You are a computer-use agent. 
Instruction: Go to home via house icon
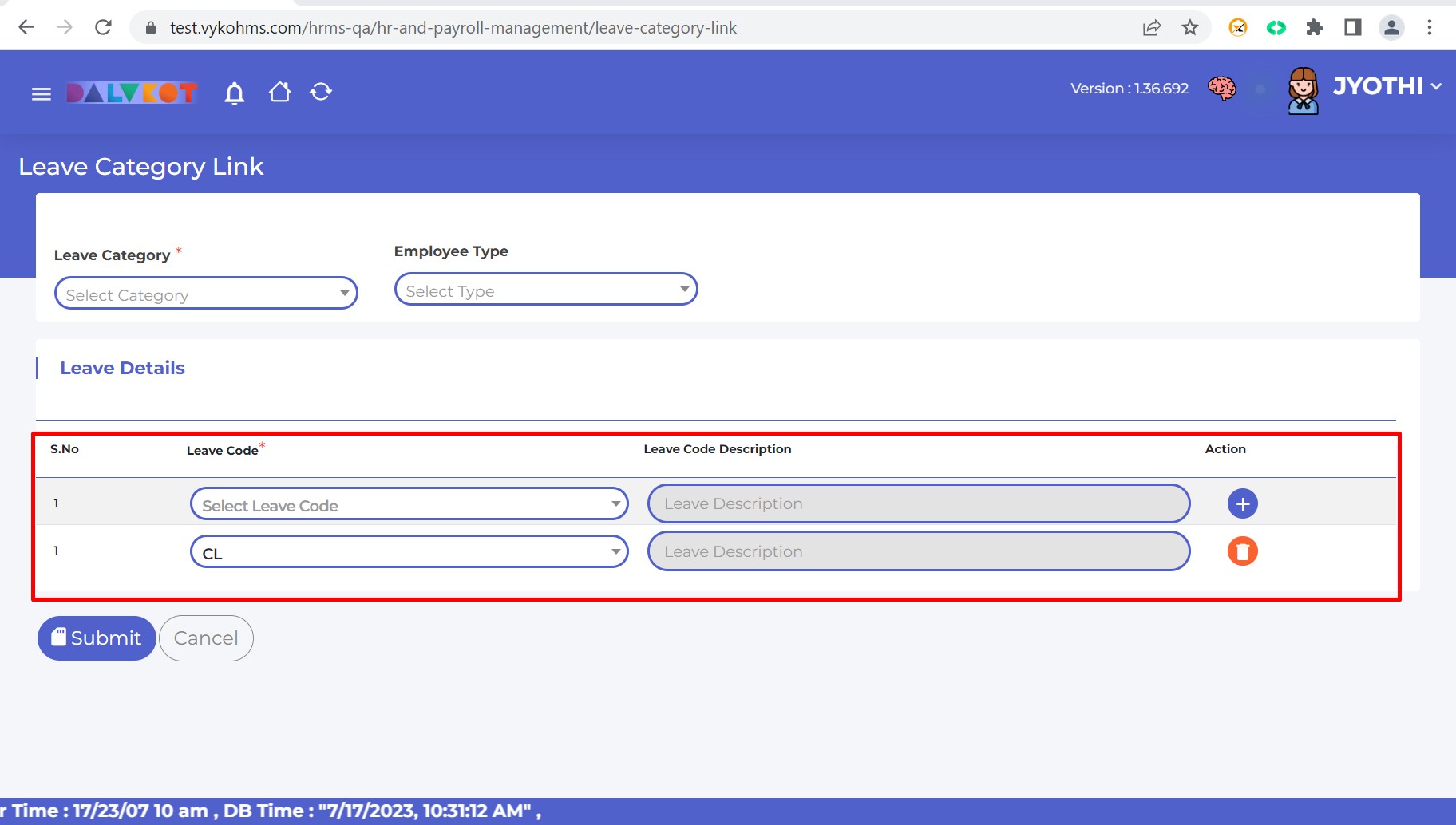pyautogui.click(x=279, y=93)
